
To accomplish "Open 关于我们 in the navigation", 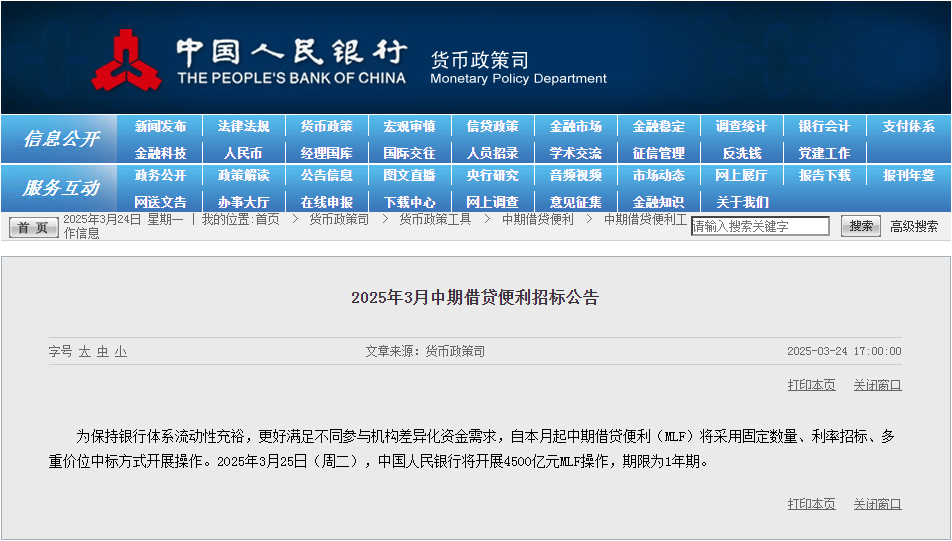I will point(741,202).
